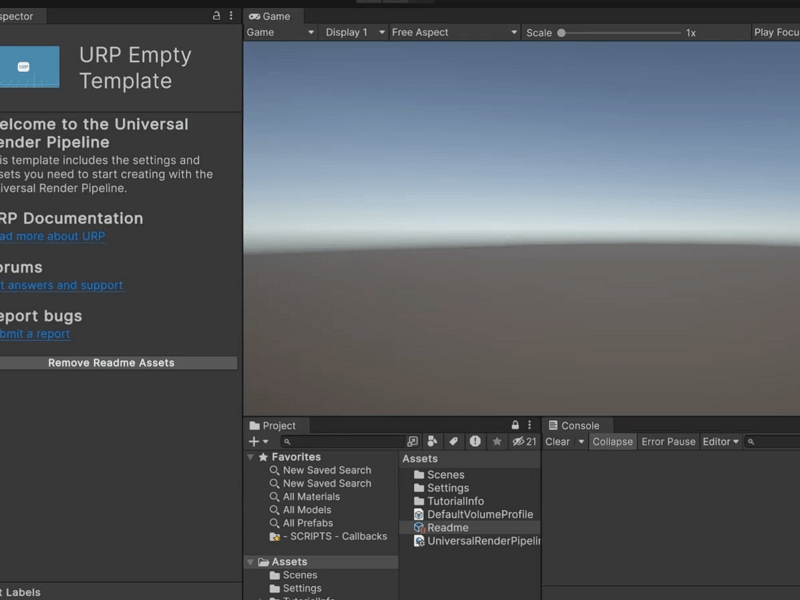This screenshot has width=800, height=600.
Task: Toggle Collapse in the Console
Action: click(x=612, y=441)
